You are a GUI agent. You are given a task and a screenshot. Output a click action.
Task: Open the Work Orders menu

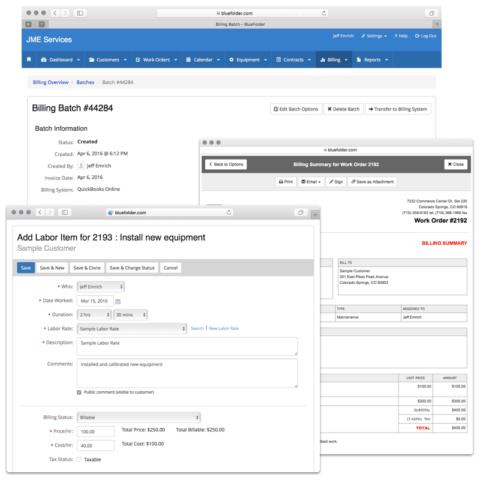[x=156, y=60]
